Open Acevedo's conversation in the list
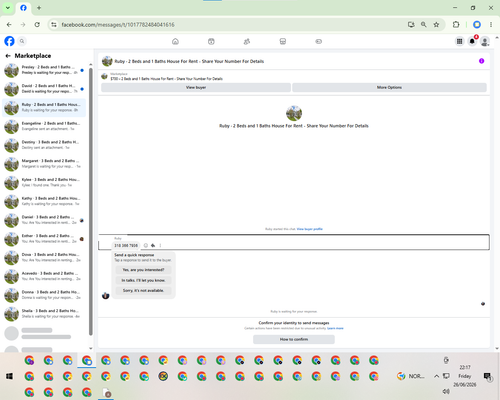Image resolution: width=500 pixels, height=400 pixels. (44, 276)
